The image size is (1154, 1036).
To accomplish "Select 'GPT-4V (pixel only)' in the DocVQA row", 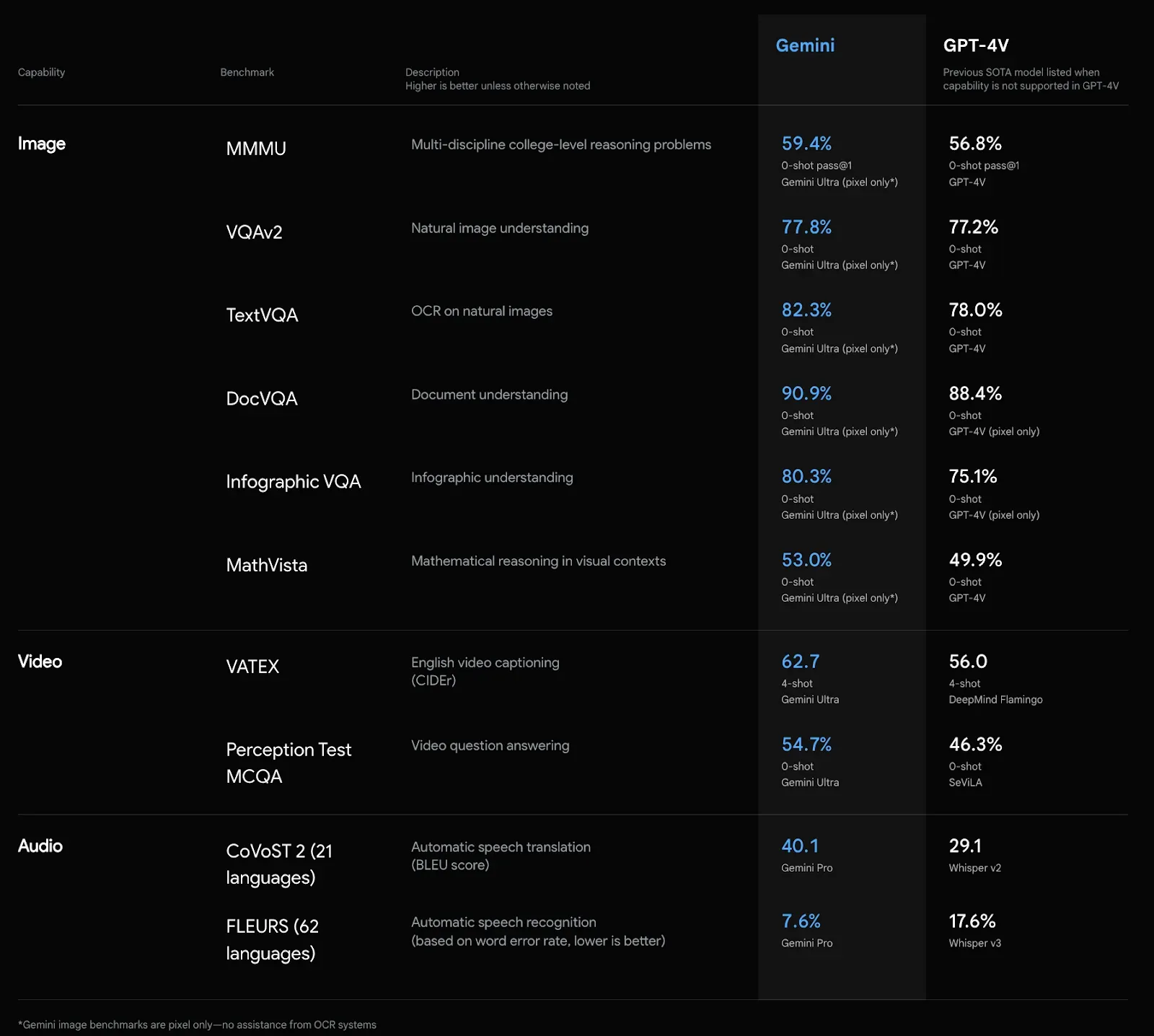I will [x=994, y=431].
